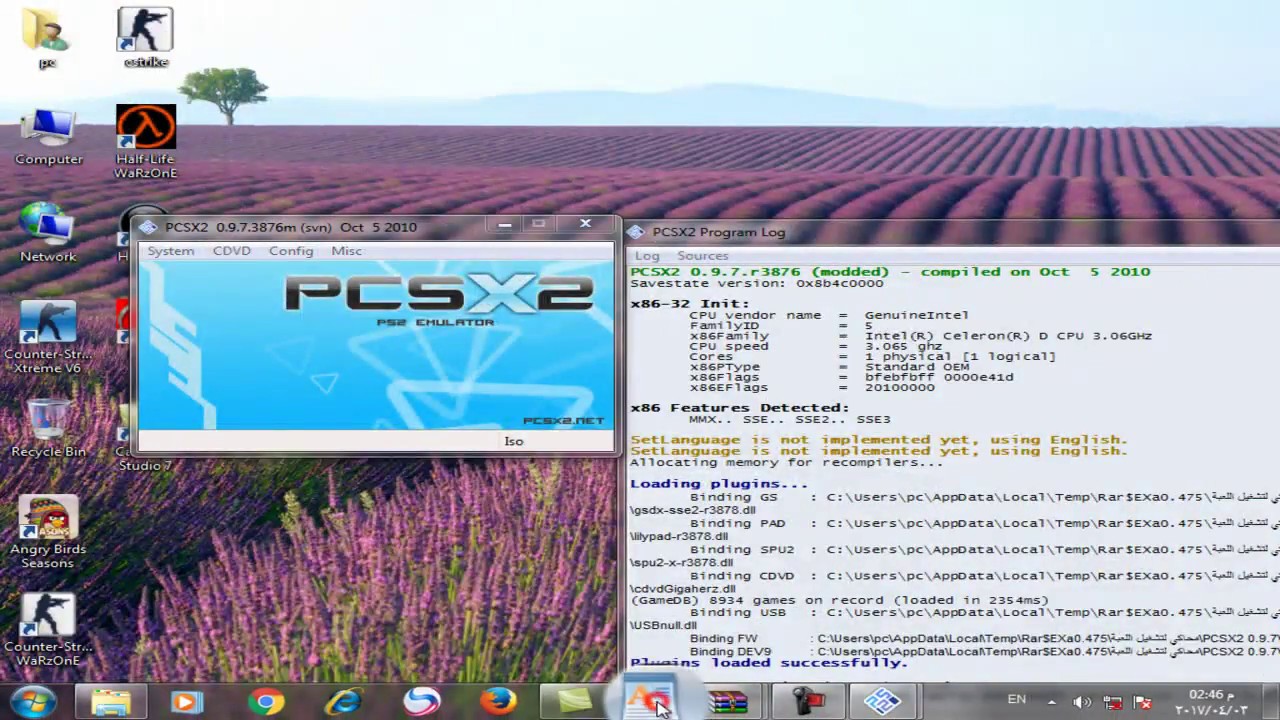Screen dimensions: 1280x720
Task: Open Internet Explorer from taskbar
Action: (x=343, y=702)
